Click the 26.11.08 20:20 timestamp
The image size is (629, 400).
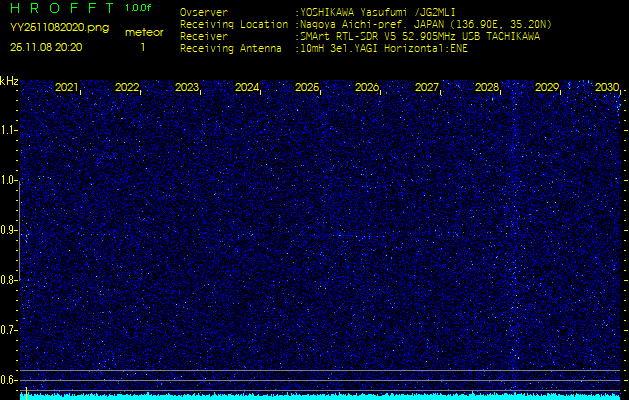46,47
